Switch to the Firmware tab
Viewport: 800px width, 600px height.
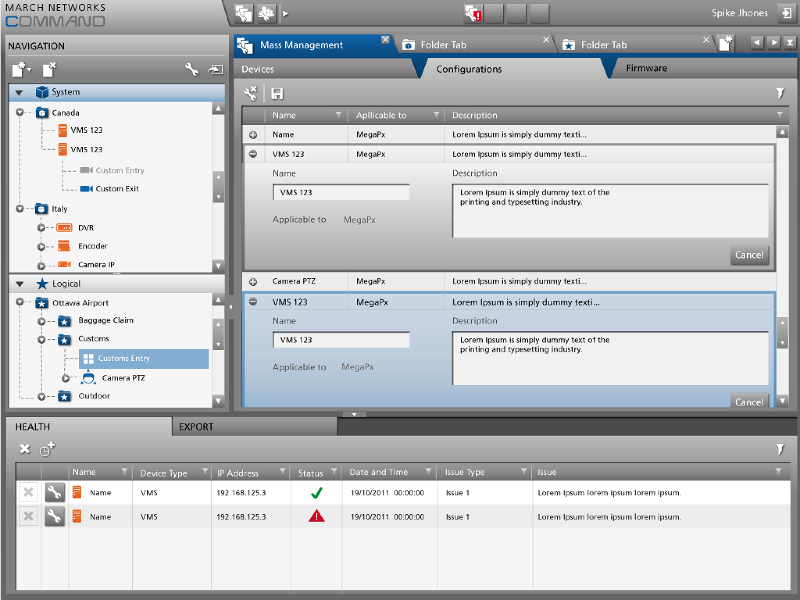click(646, 68)
